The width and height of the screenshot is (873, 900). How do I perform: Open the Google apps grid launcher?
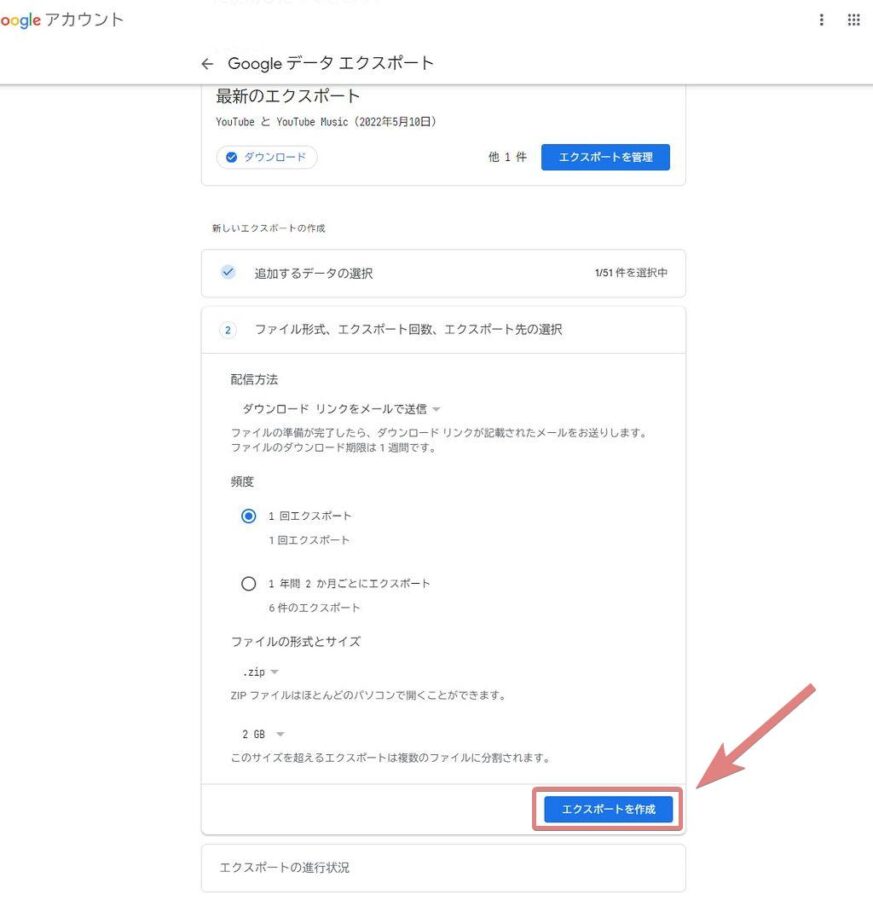[x=853, y=20]
